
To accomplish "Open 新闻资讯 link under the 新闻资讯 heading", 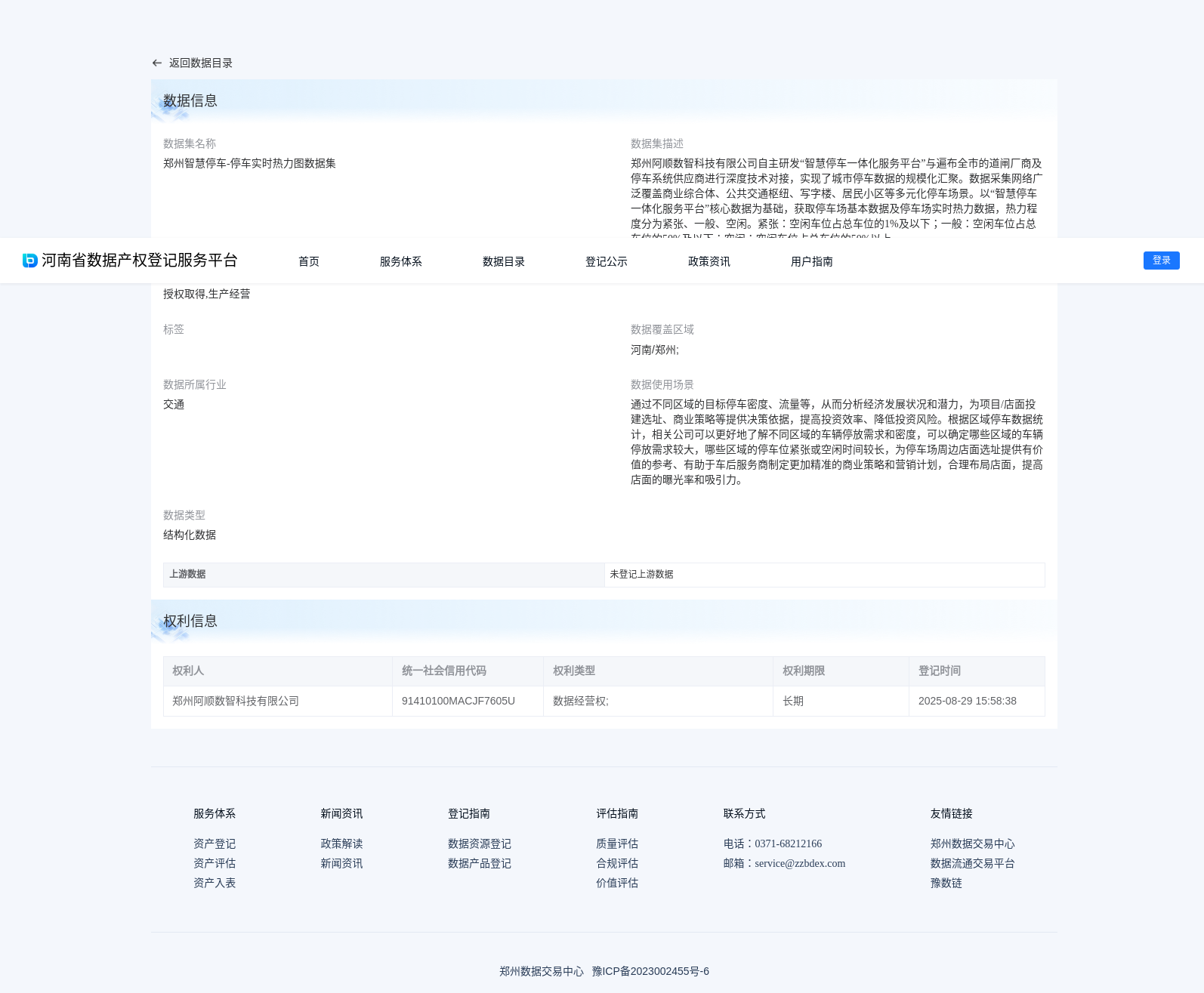I will [x=341, y=864].
